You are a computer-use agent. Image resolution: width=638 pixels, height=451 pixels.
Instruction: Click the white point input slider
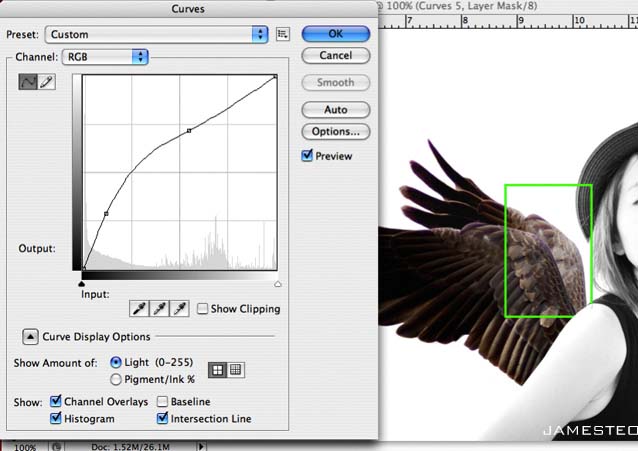click(277, 284)
